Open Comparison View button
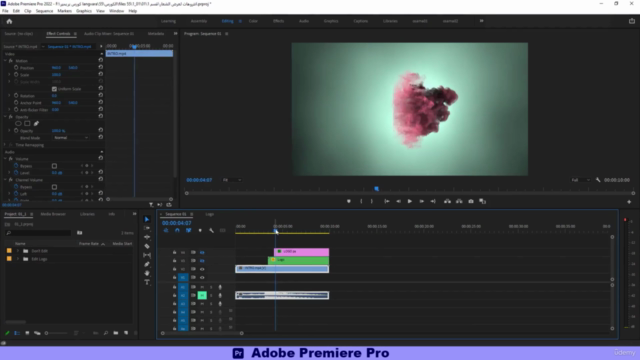640x360 pixels. tap(482, 201)
